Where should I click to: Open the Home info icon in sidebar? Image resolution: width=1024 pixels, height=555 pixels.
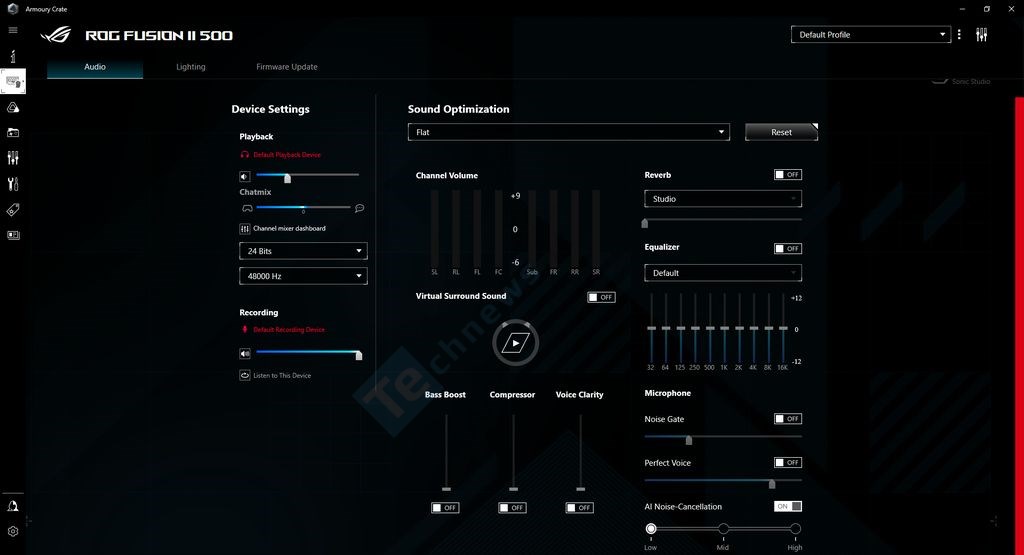coord(12,56)
